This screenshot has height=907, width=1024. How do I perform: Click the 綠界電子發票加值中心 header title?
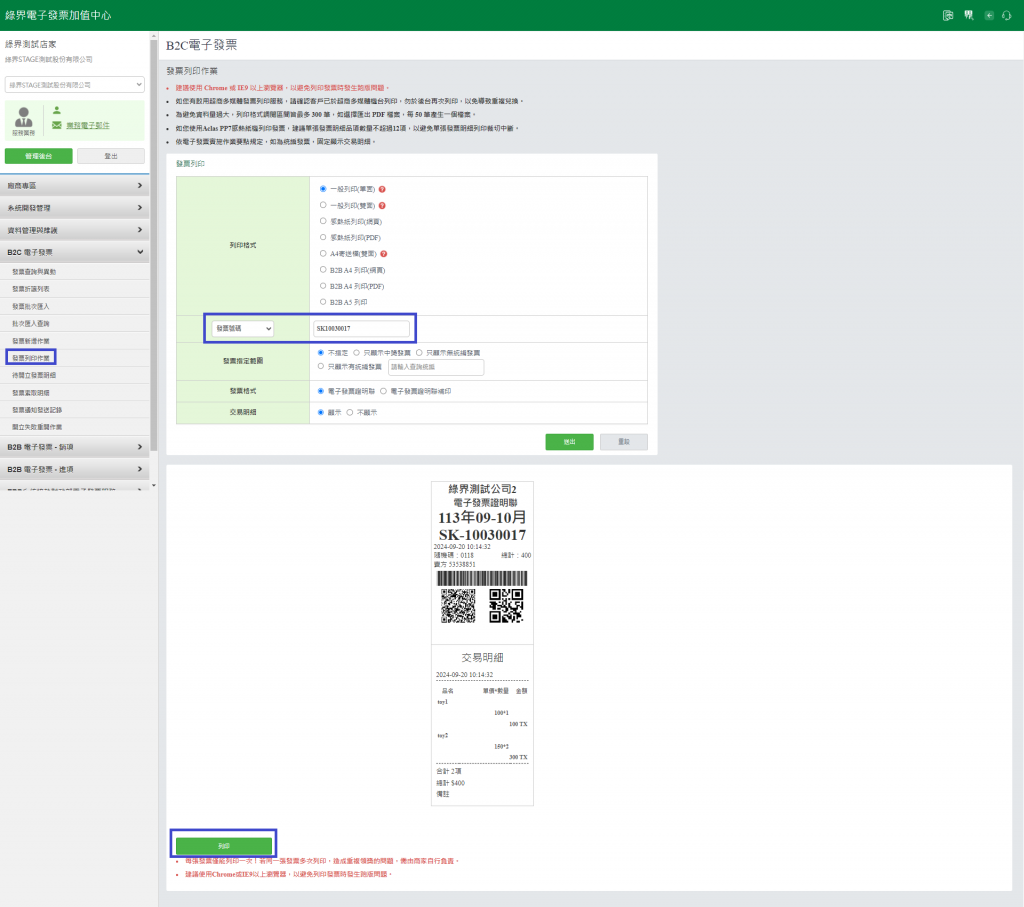pyautogui.click(x=58, y=15)
